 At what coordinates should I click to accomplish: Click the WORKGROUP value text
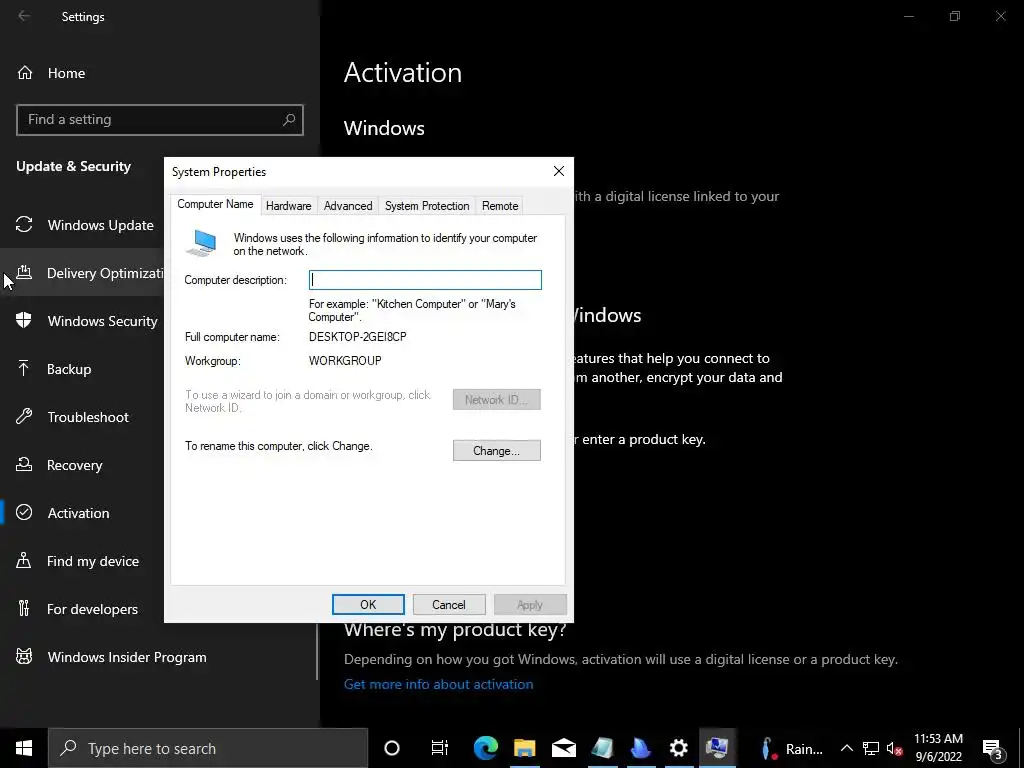coord(345,360)
